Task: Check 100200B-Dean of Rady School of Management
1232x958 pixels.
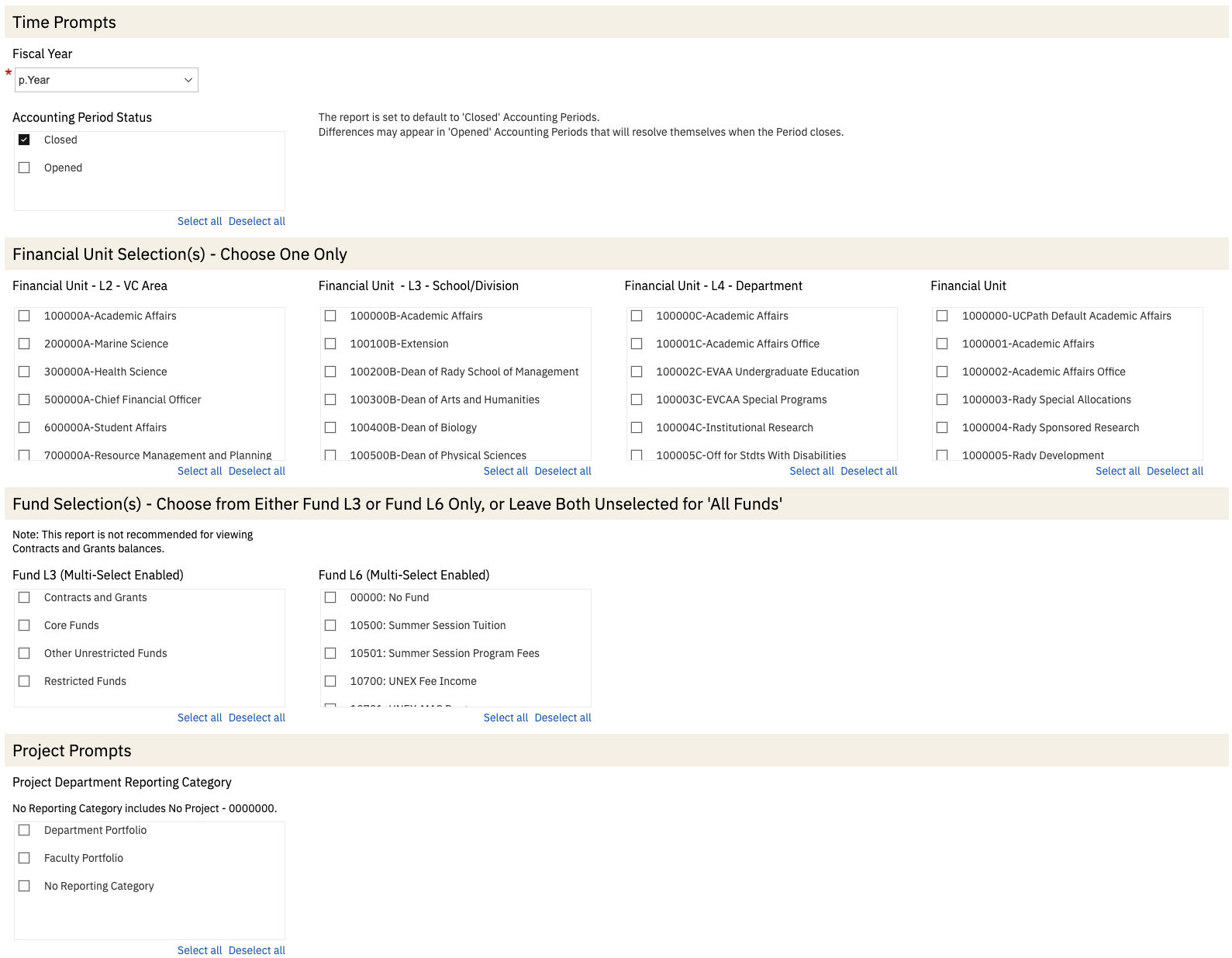Action: (330, 372)
